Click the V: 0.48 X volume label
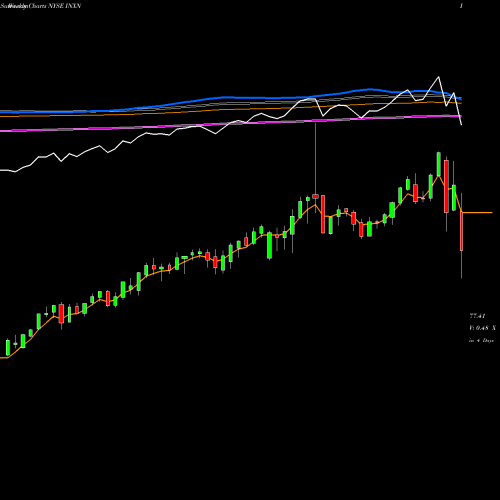 pyautogui.click(x=482, y=328)
